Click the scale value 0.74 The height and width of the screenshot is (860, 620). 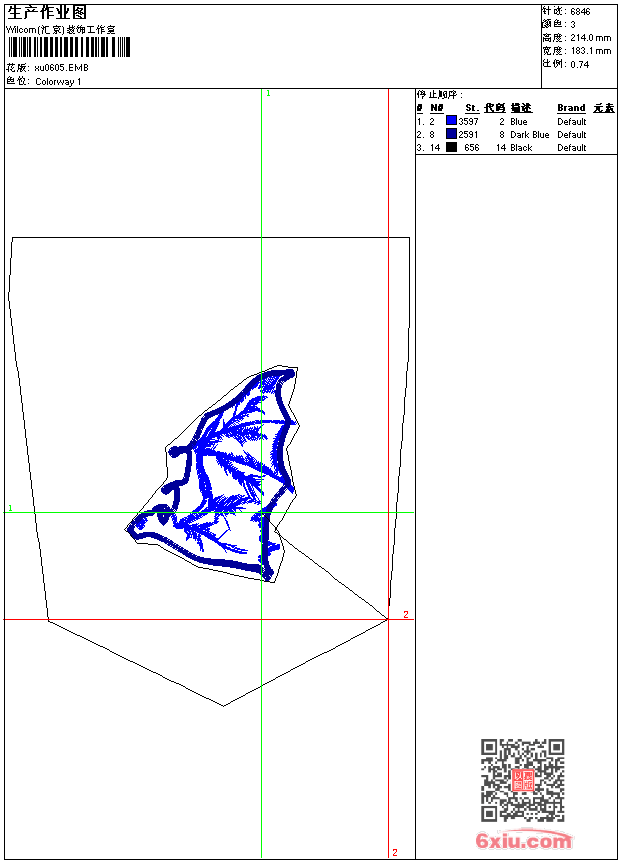point(579,64)
